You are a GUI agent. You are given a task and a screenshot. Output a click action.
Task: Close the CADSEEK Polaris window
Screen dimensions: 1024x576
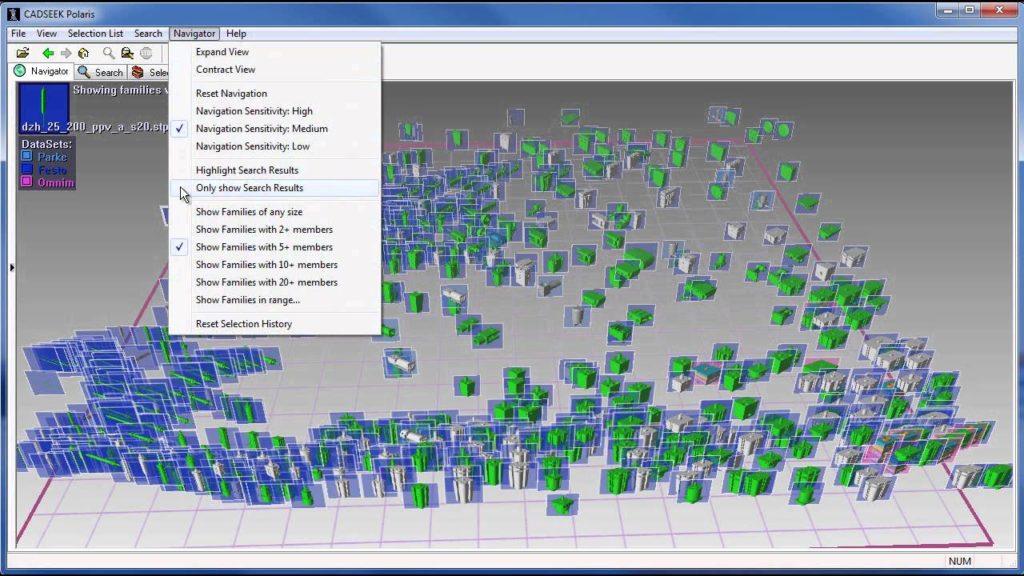coord(999,10)
